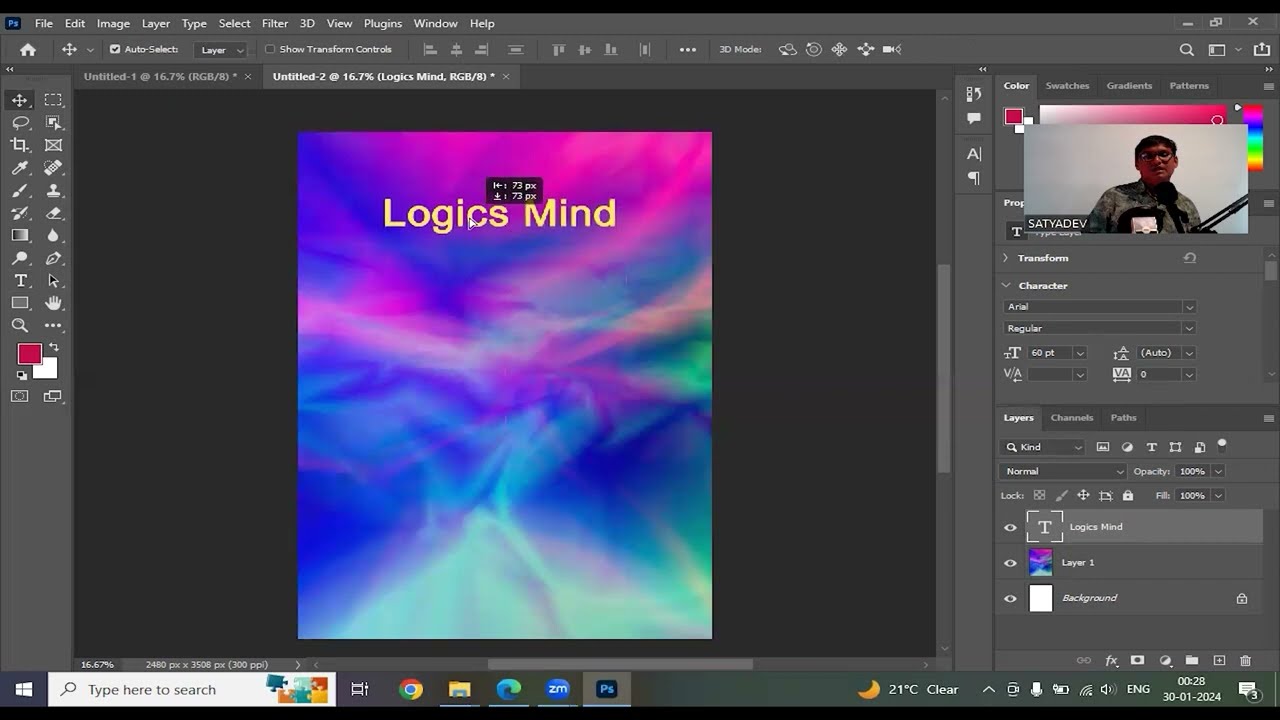Viewport: 1280px width, 720px height.
Task: Select the Lasso tool
Action: pos(20,122)
